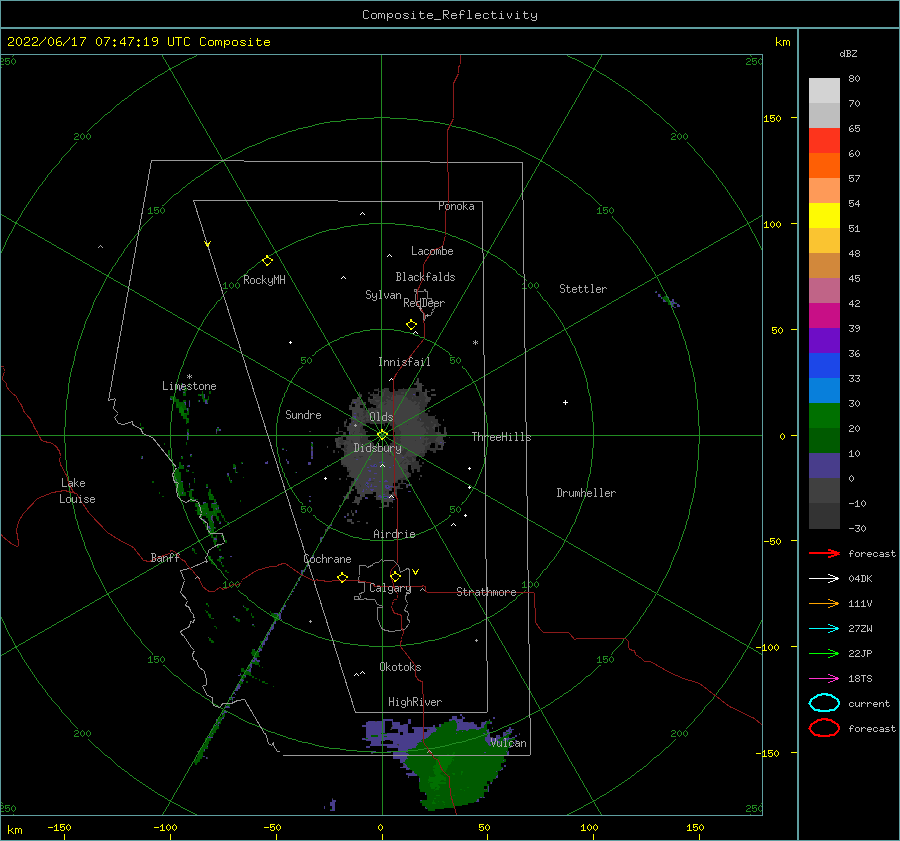Click the asterisk marker above Limestone
900x841 pixels.
[x=189, y=377]
